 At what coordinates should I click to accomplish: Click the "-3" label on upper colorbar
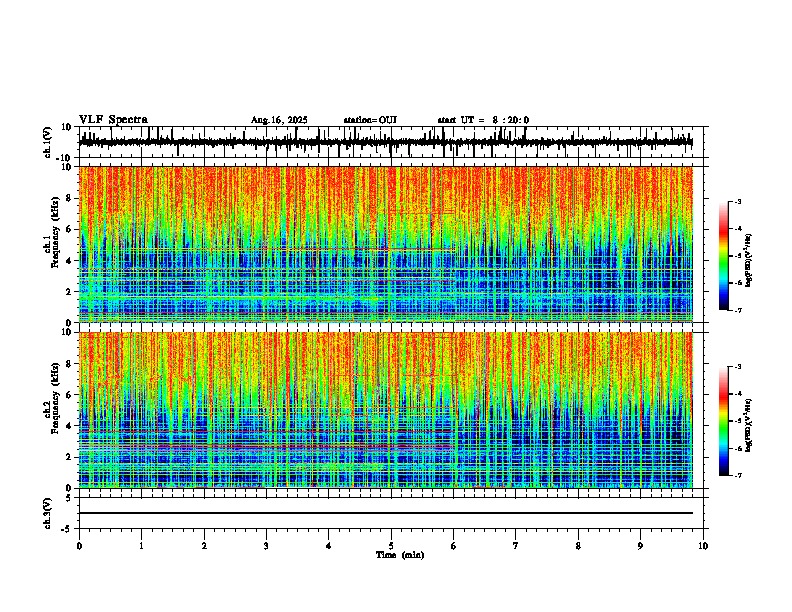coord(737,201)
